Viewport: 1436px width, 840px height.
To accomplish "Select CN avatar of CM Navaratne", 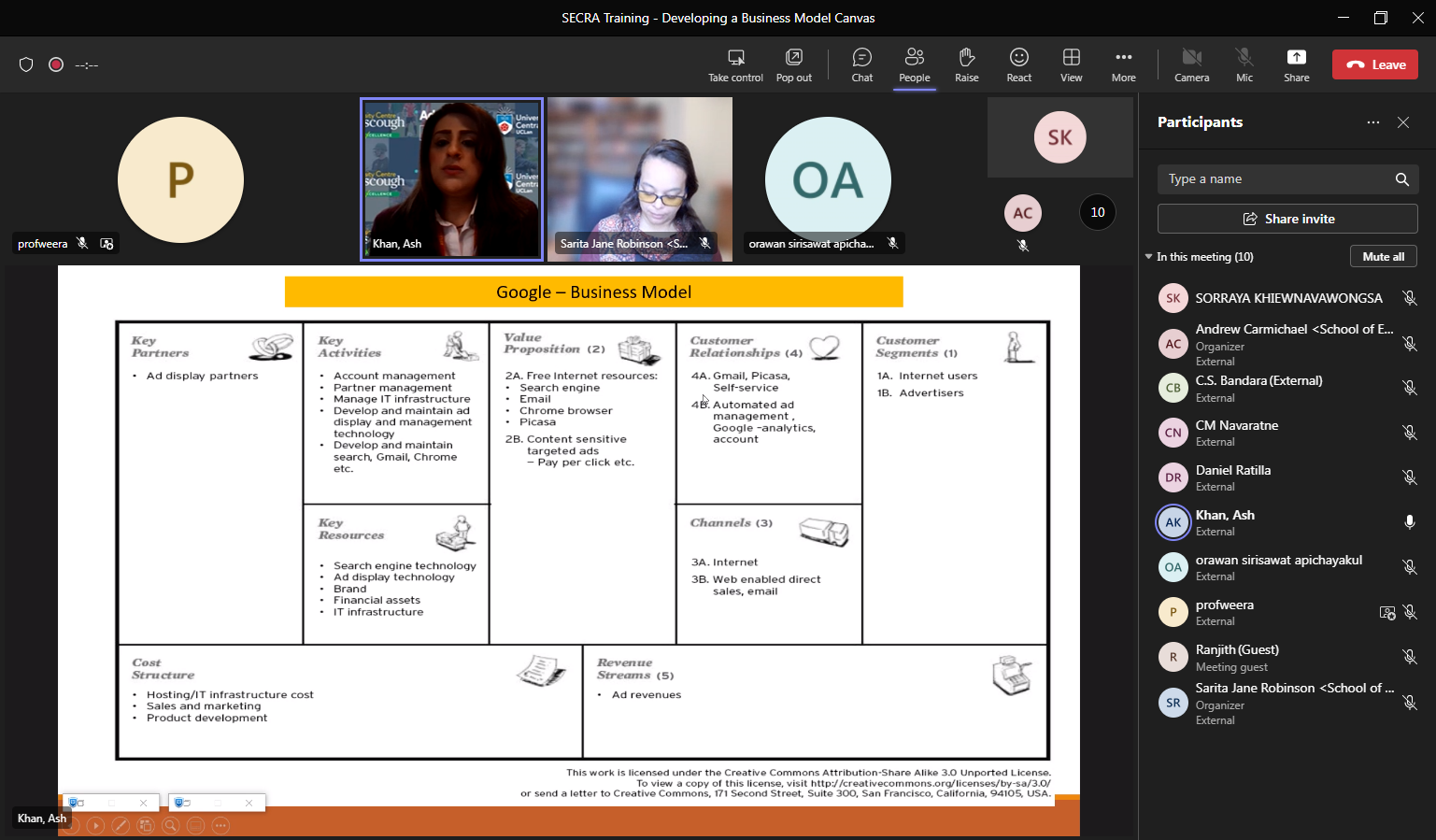I will [x=1173, y=433].
